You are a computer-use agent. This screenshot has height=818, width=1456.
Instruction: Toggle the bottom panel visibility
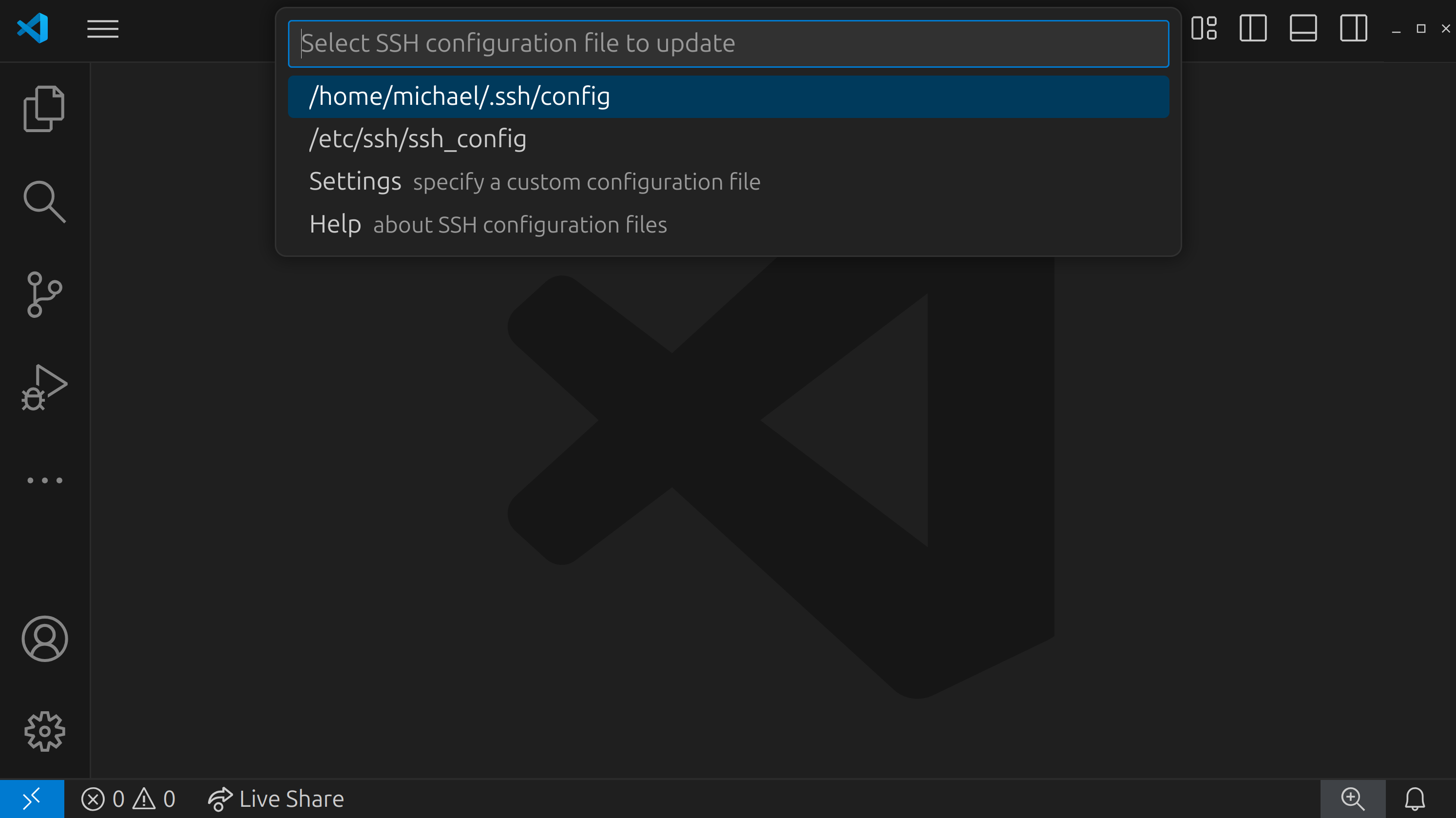[x=1303, y=28]
